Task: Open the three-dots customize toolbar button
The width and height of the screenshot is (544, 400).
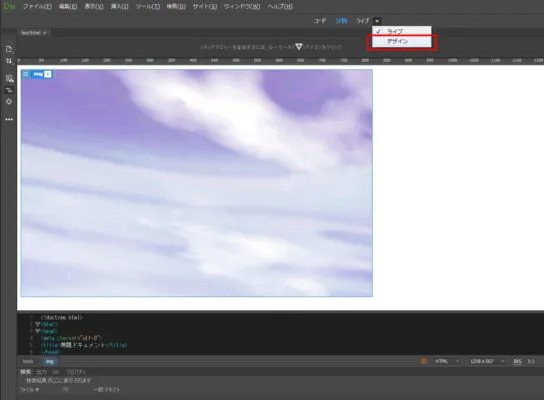Action: coord(9,119)
